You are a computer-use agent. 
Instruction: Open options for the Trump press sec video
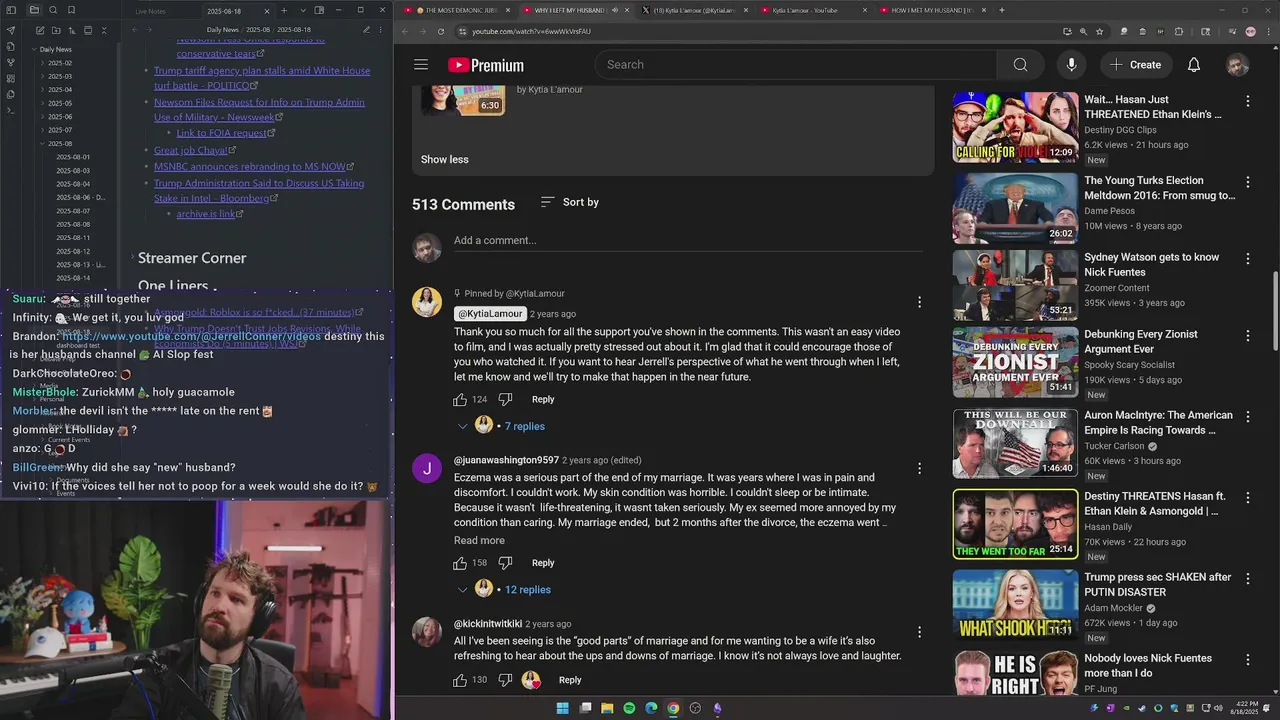click(x=1247, y=579)
